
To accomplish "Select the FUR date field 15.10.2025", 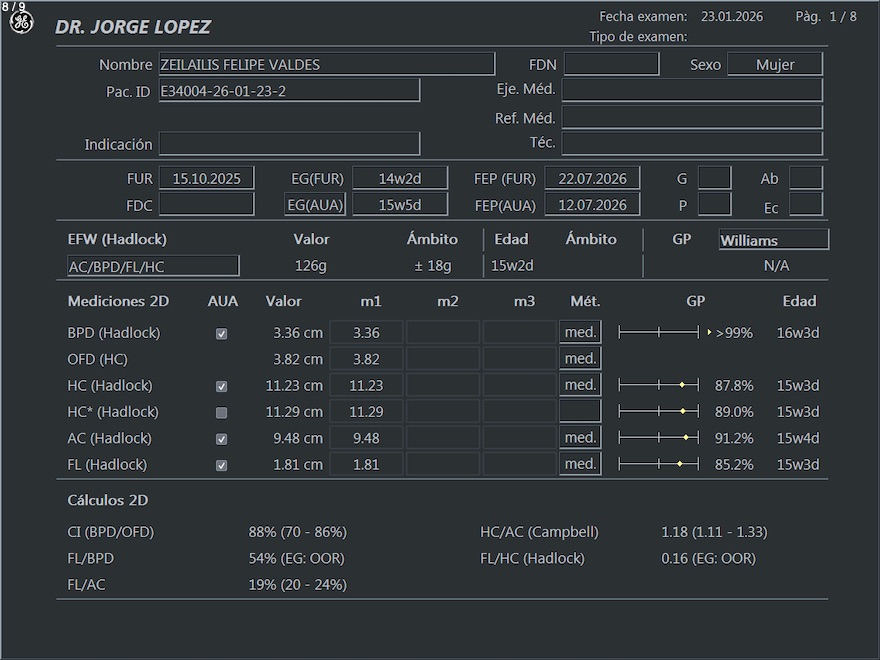I will [207, 179].
